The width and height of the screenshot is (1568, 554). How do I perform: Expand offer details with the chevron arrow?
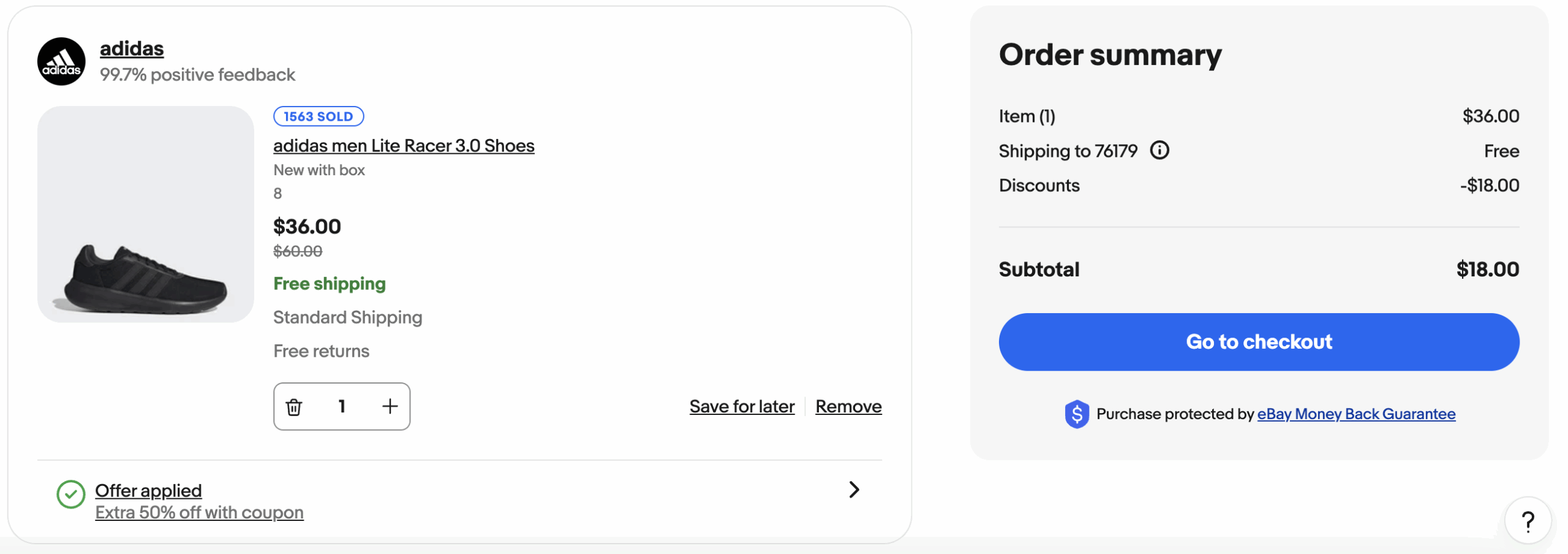tap(854, 490)
